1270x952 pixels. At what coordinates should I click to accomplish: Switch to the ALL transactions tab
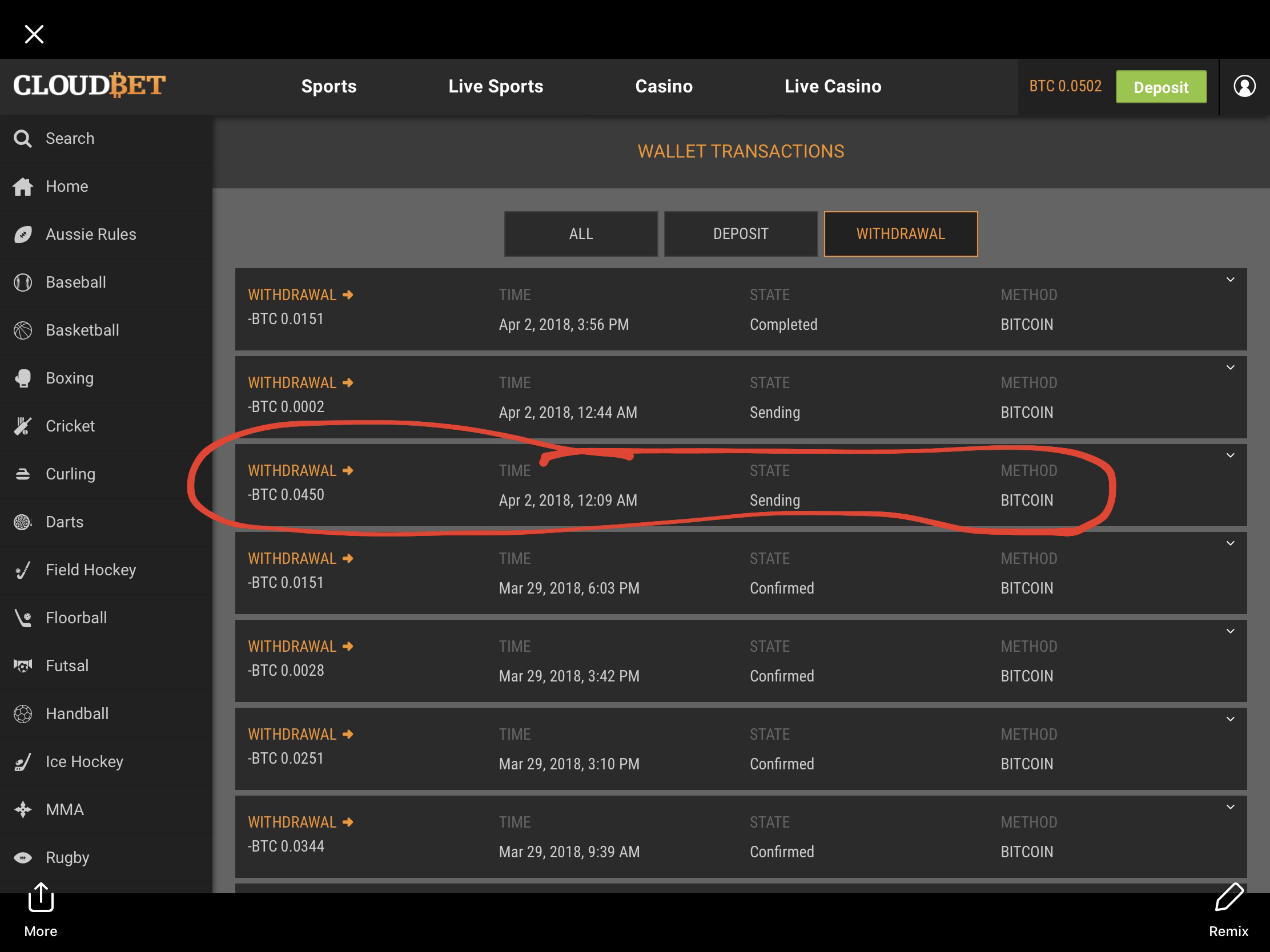[581, 234]
